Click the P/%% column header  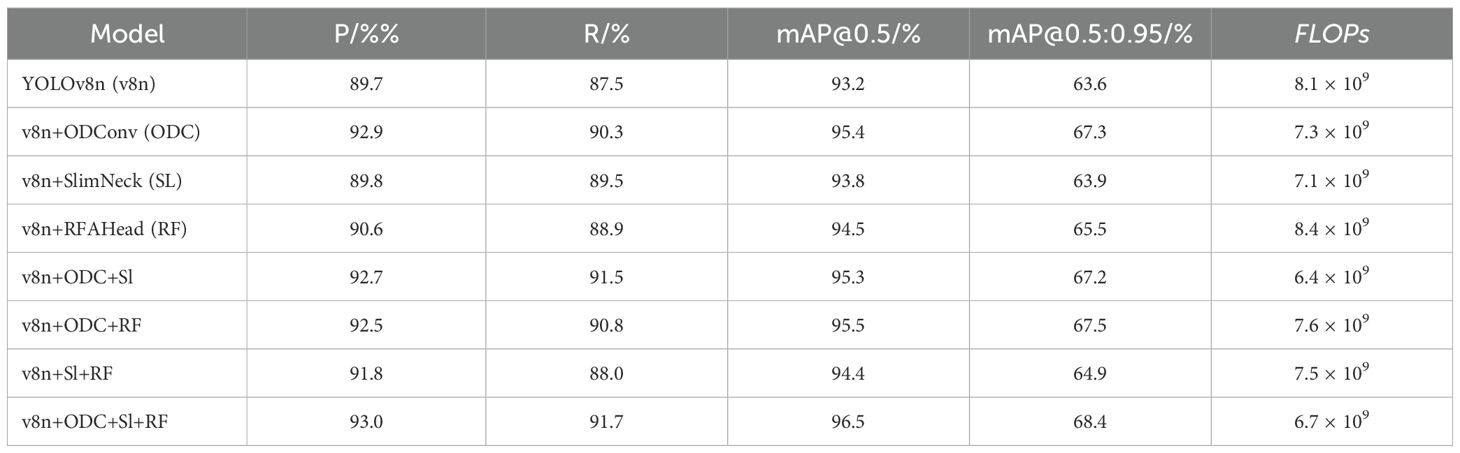365,34
